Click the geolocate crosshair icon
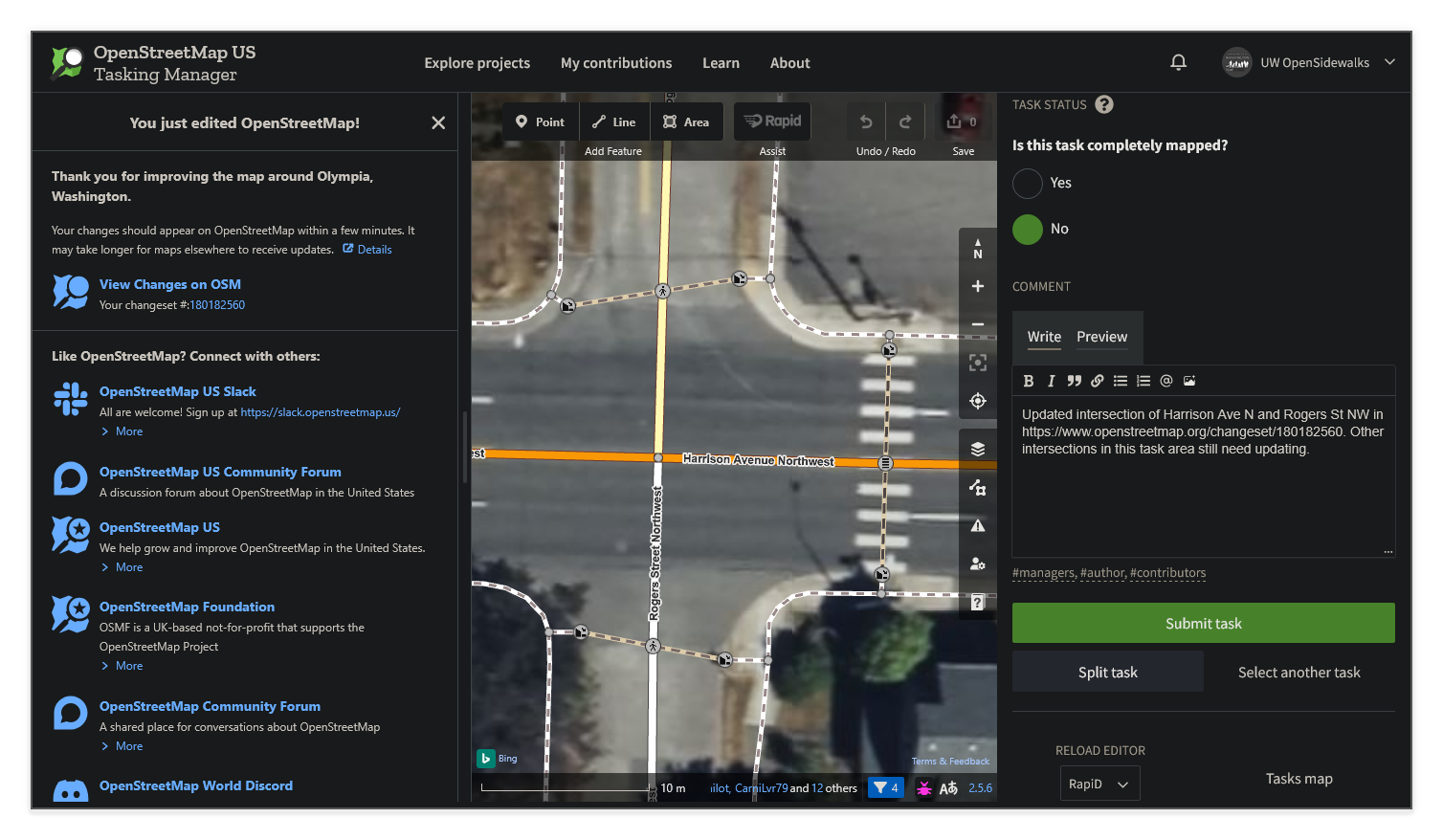The image size is (1443, 840). point(977,401)
